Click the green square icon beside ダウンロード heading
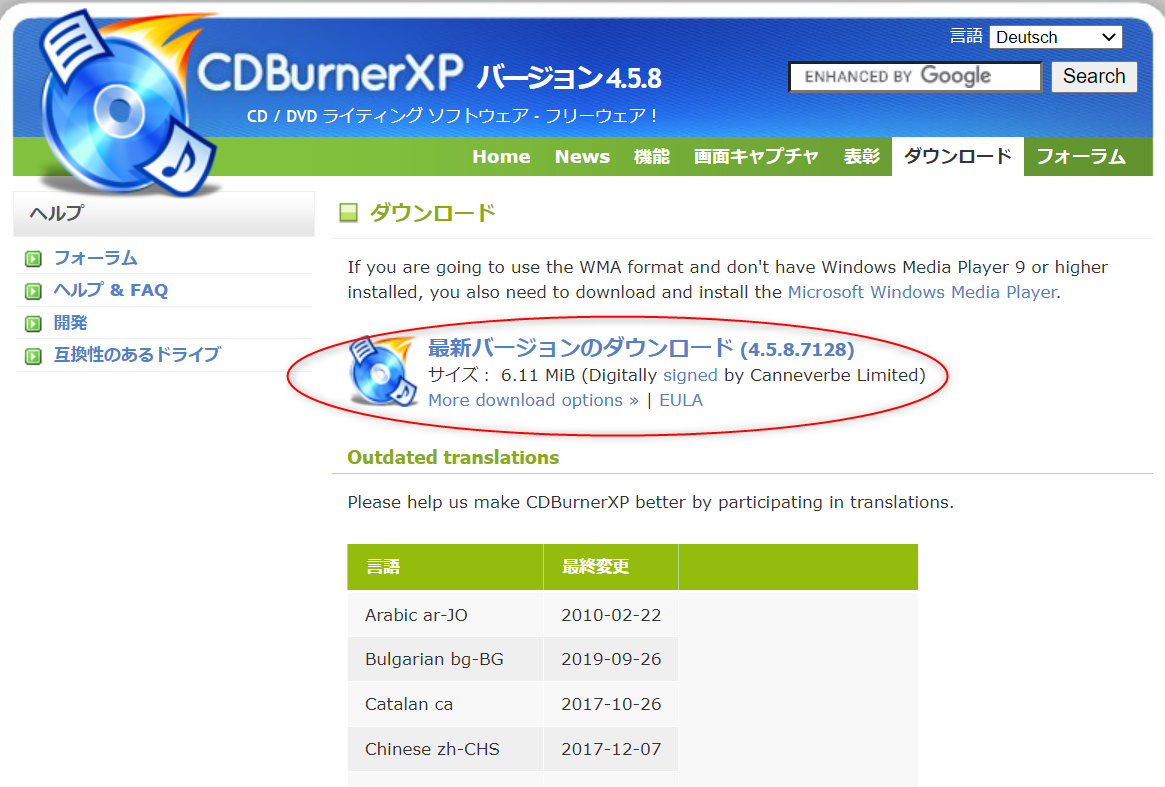The height and width of the screenshot is (787, 1165). coord(348,213)
